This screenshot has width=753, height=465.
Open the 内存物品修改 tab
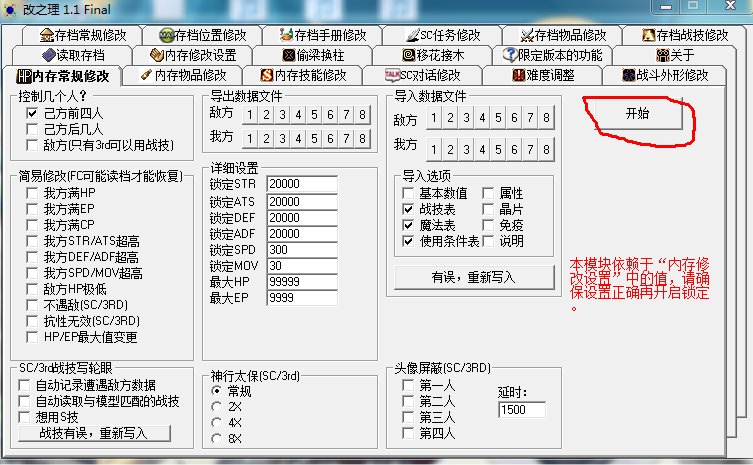184,75
